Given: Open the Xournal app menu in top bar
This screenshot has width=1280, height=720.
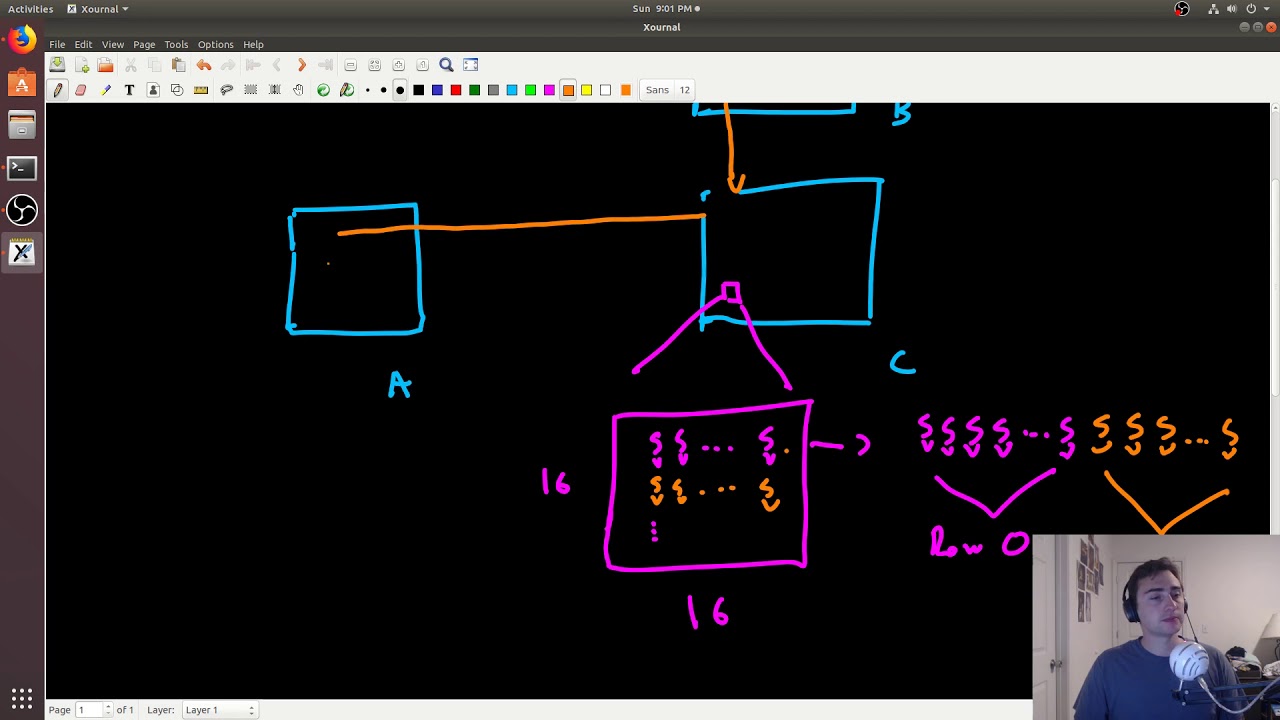Looking at the screenshot, I should [x=98, y=9].
